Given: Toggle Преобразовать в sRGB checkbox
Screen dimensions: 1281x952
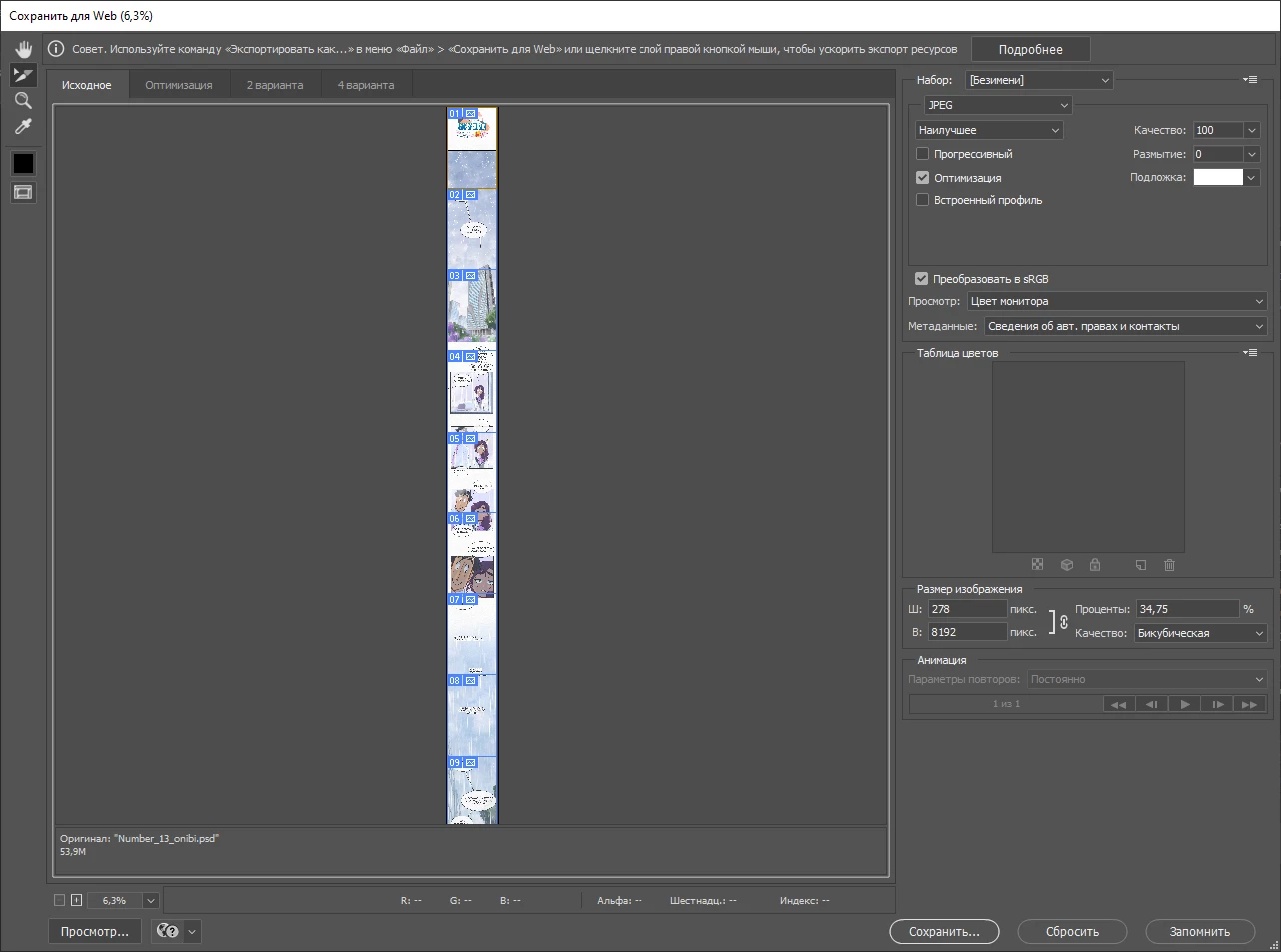Looking at the screenshot, I should 921,279.
